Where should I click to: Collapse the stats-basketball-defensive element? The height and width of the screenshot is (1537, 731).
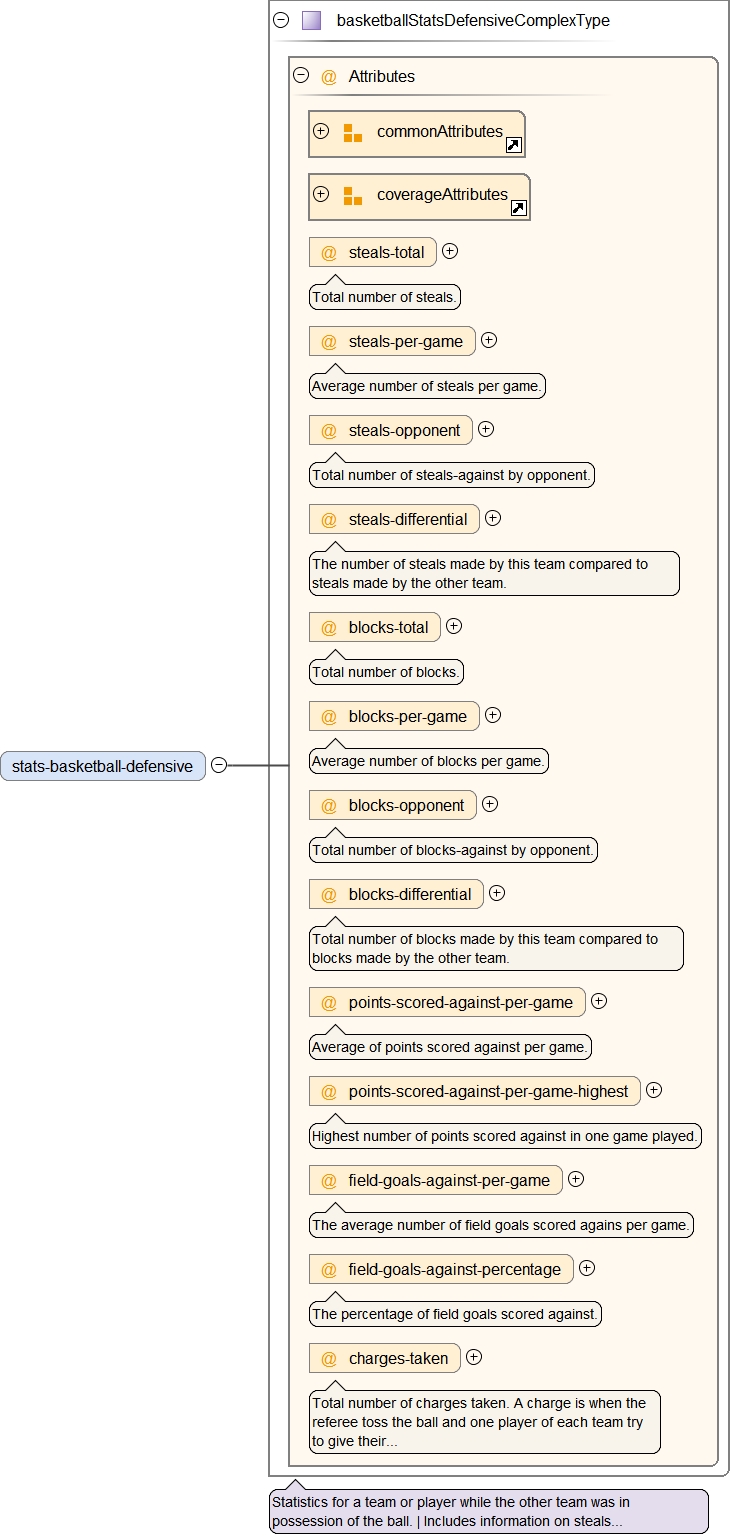pyautogui.click(x=219, y=765)
